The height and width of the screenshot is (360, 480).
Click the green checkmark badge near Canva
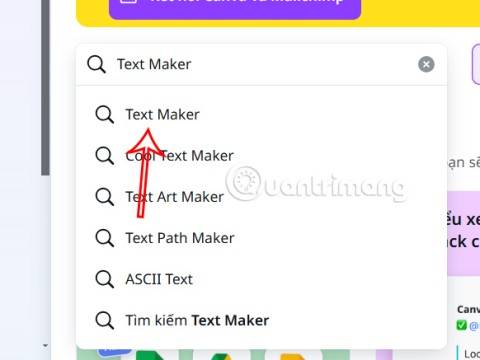click(x=462, y=325)
